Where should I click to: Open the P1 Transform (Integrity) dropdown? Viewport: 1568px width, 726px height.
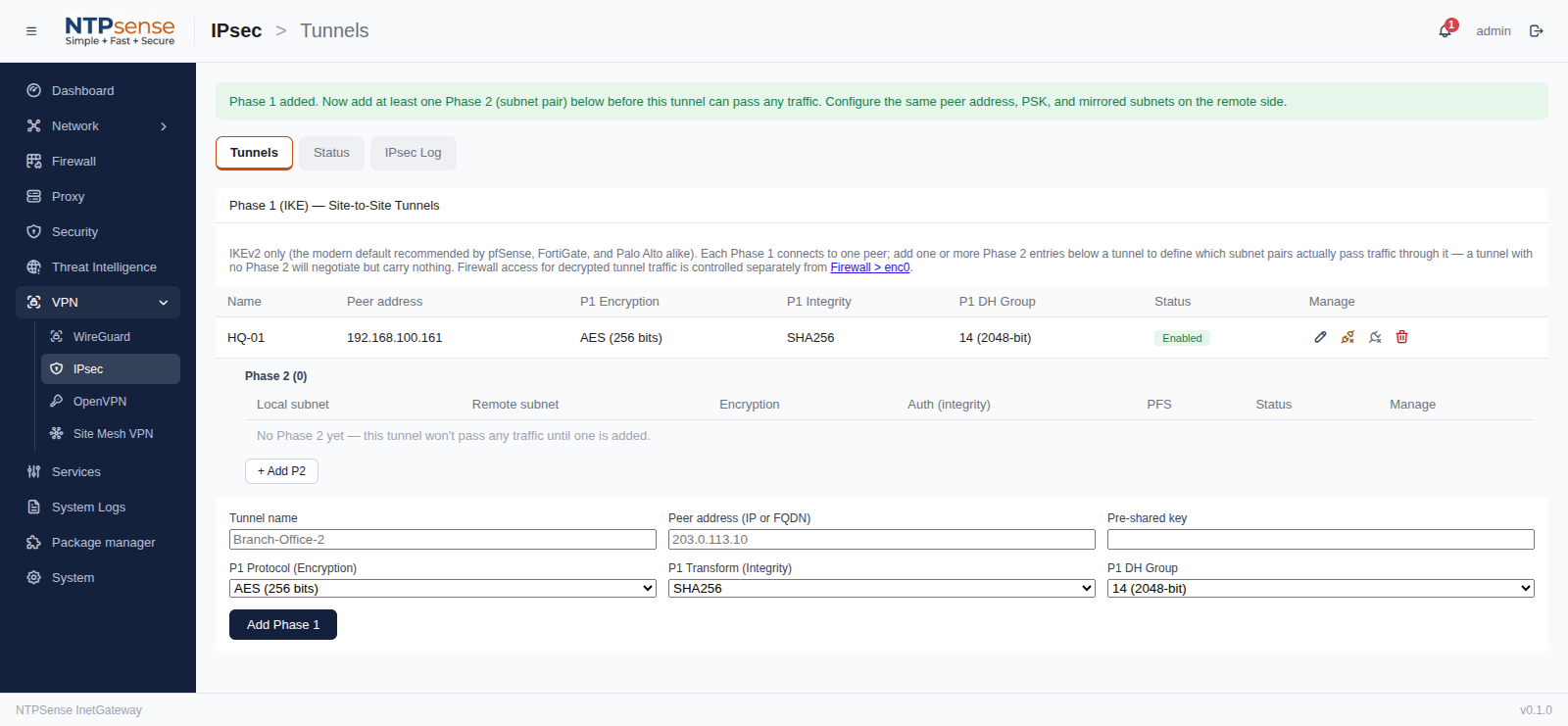[x=882, y=588]
